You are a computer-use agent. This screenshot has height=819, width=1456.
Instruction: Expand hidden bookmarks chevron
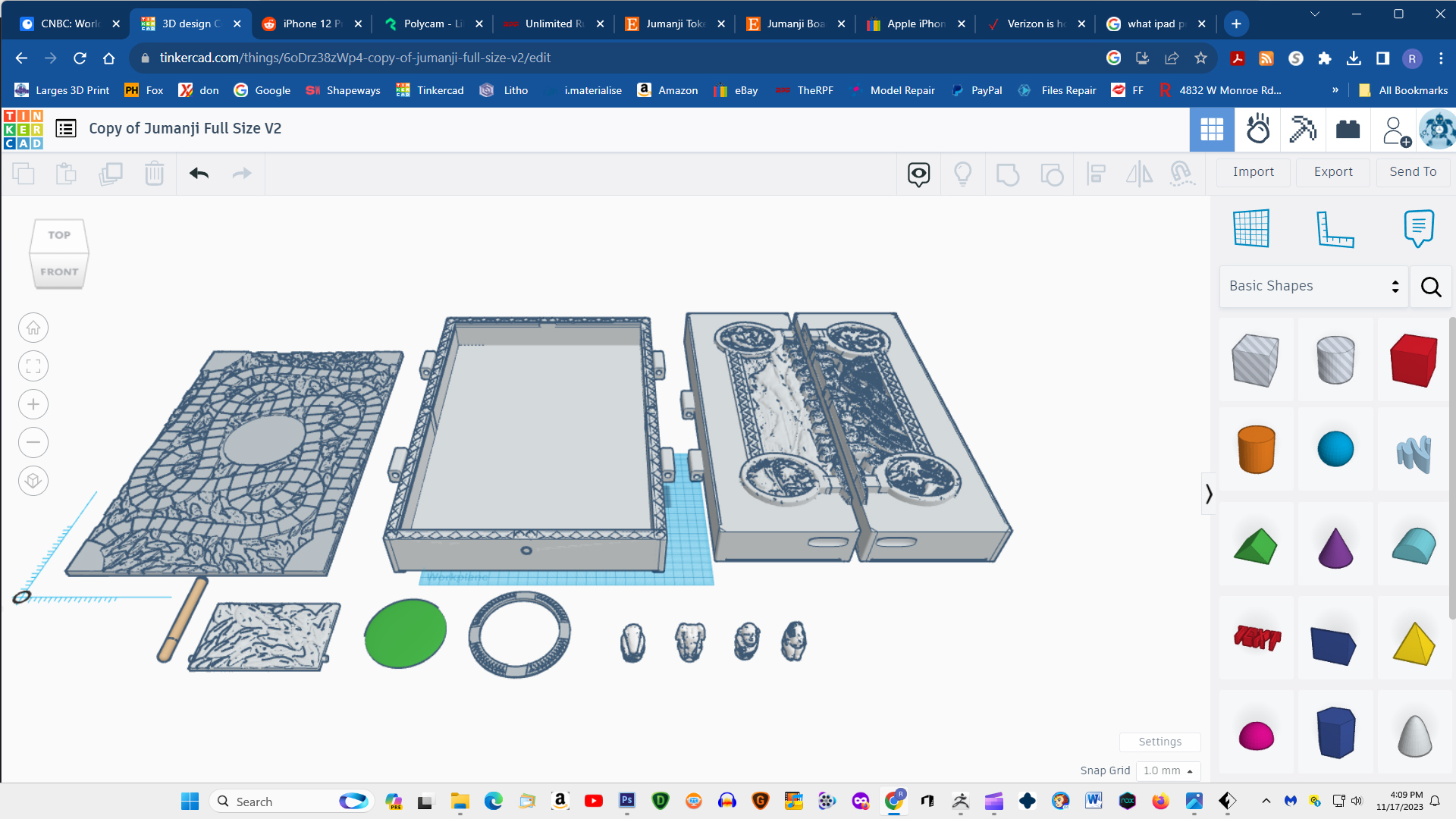[x=1335, y=90]
